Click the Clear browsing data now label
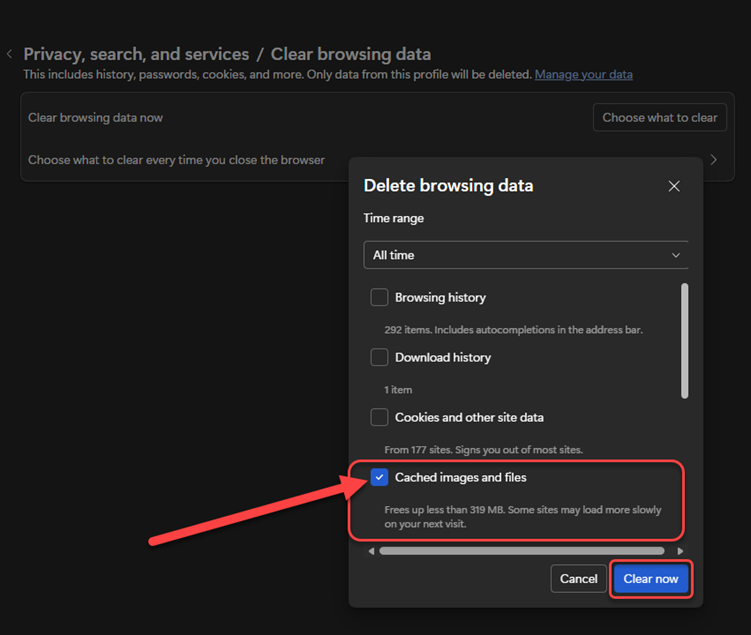The height and width of the screenshot is (635, 751). pos(95,117)
